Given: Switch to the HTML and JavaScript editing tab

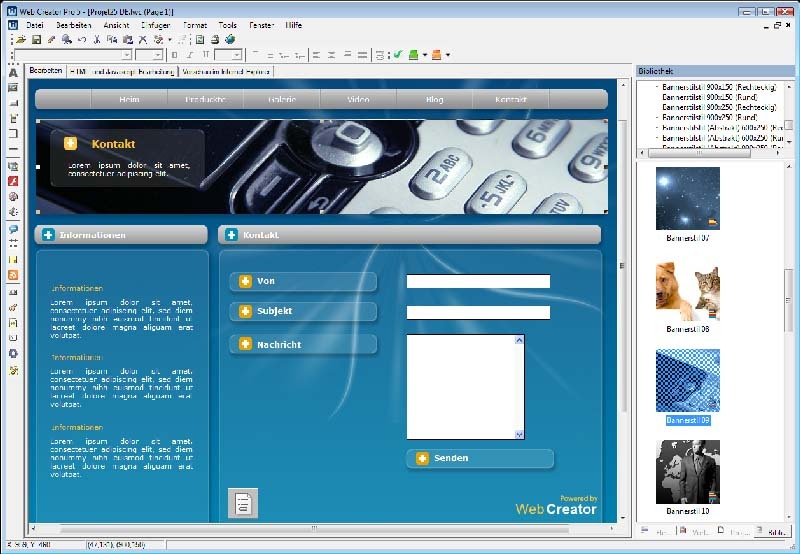Looking at the screenshot, I should coord(122,72).
